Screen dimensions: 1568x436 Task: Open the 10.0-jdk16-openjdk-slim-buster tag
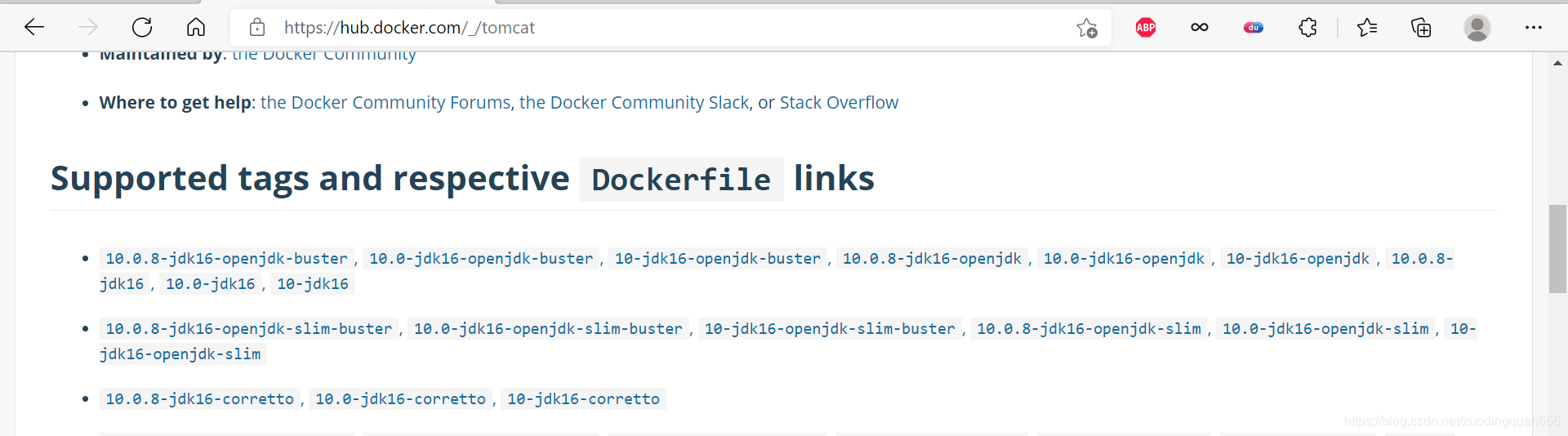(548, 329)
